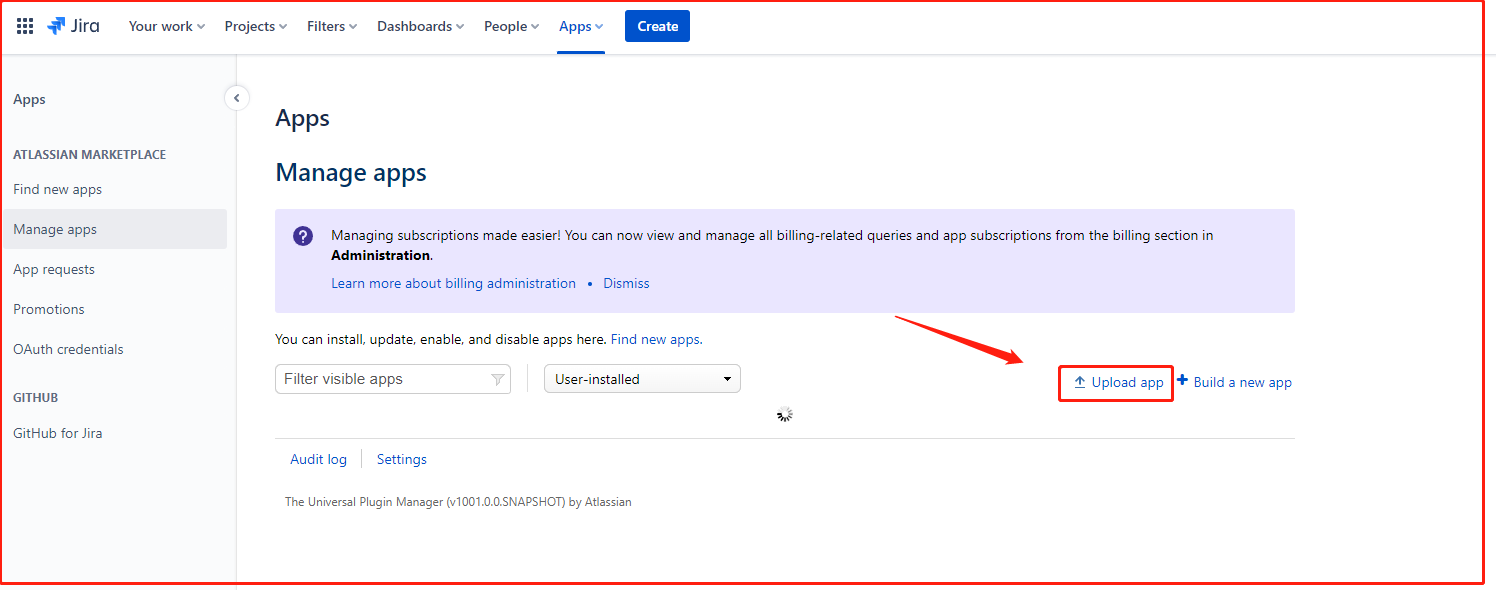Click the Universal Plugin Manager version text
This screenshot has height=590, width=1496.
click(x=458, y=502)
